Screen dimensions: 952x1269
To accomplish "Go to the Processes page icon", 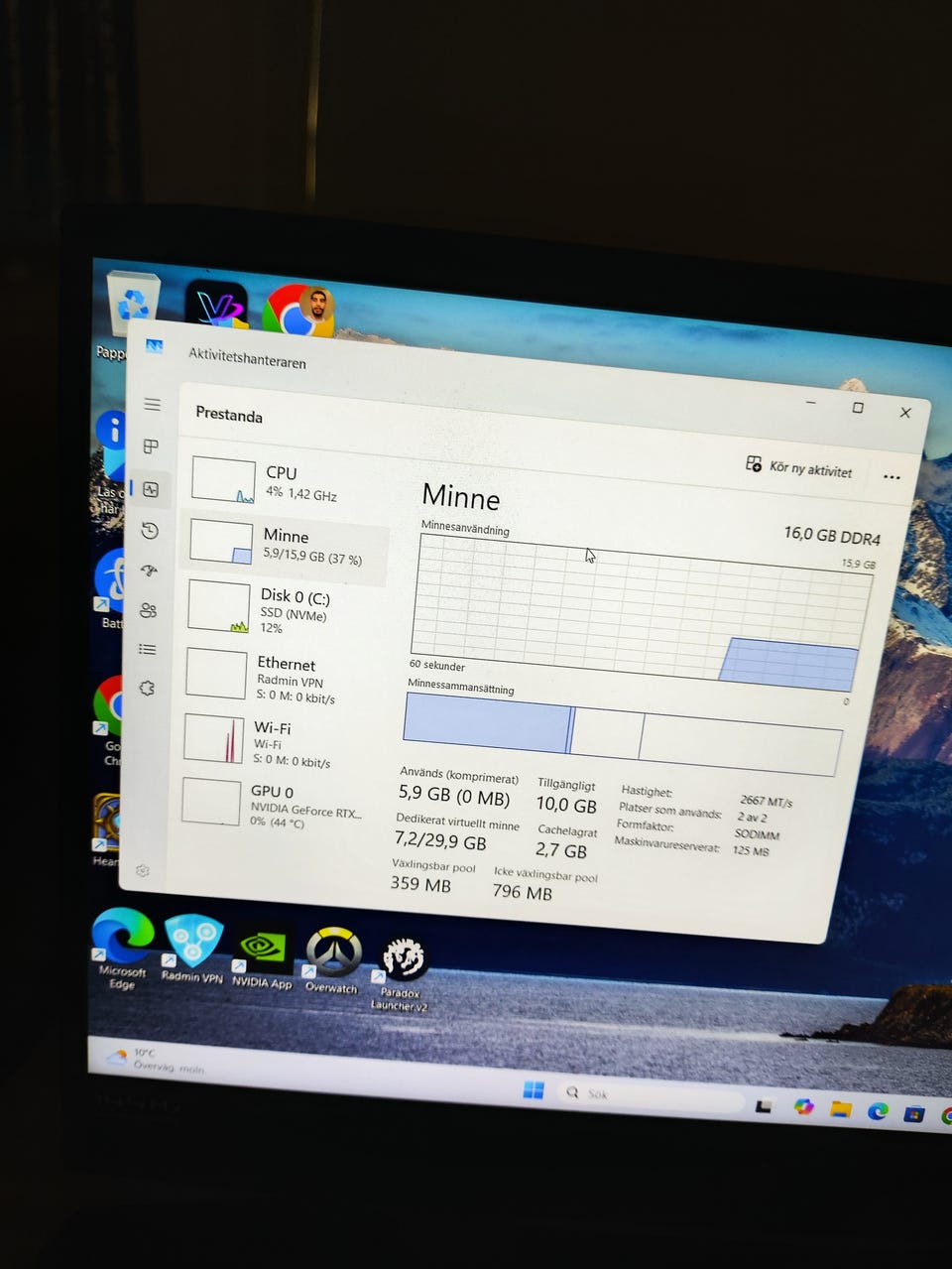I will [152, 446].
